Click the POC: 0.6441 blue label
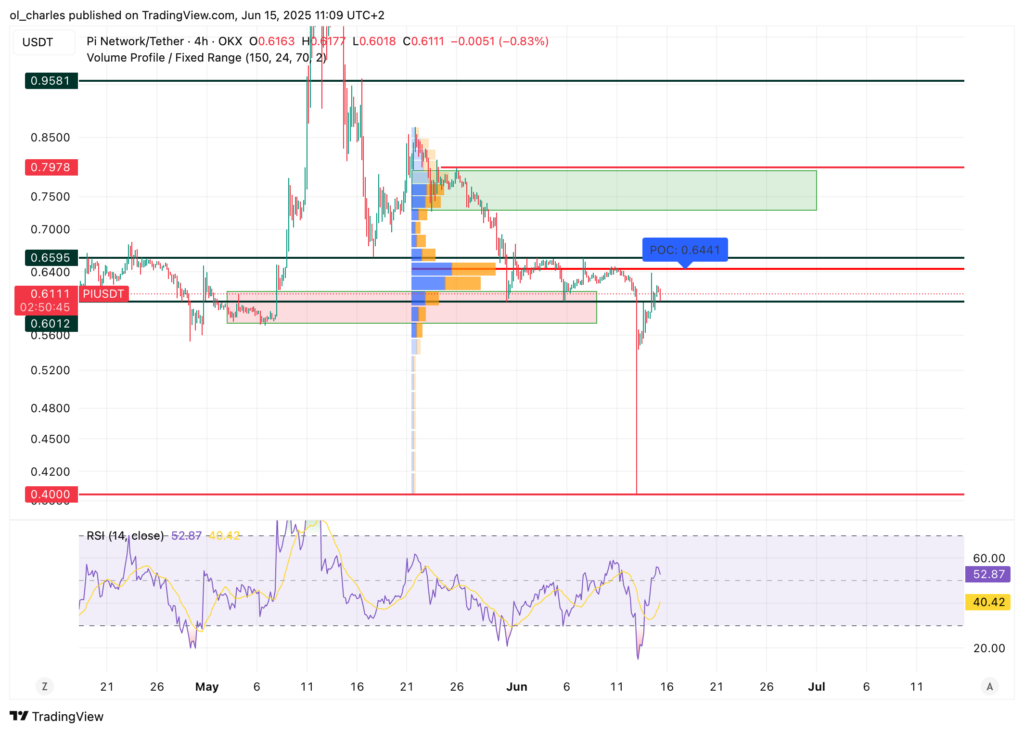 684,248
